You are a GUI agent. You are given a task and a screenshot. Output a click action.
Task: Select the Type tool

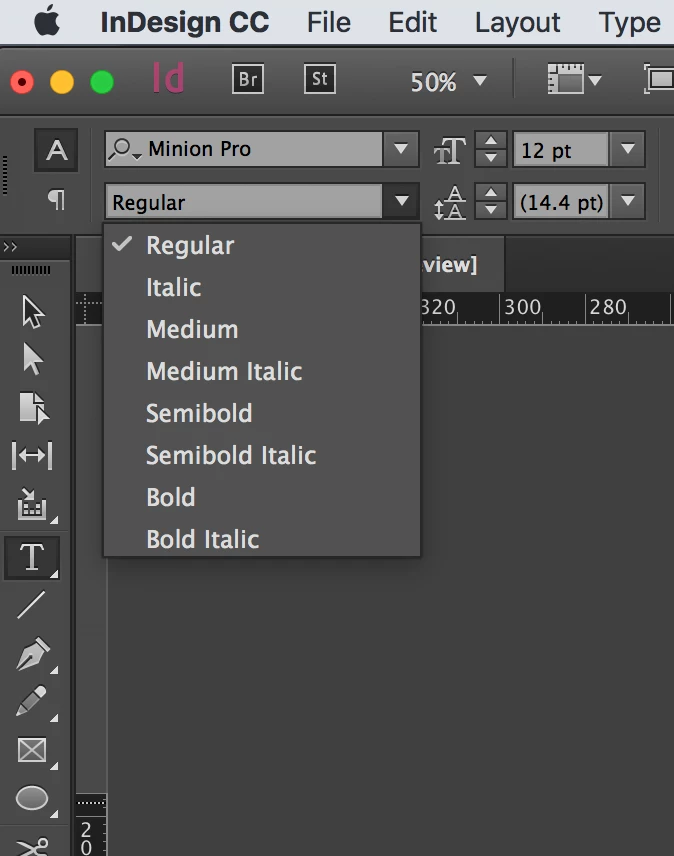click(32, 557)
